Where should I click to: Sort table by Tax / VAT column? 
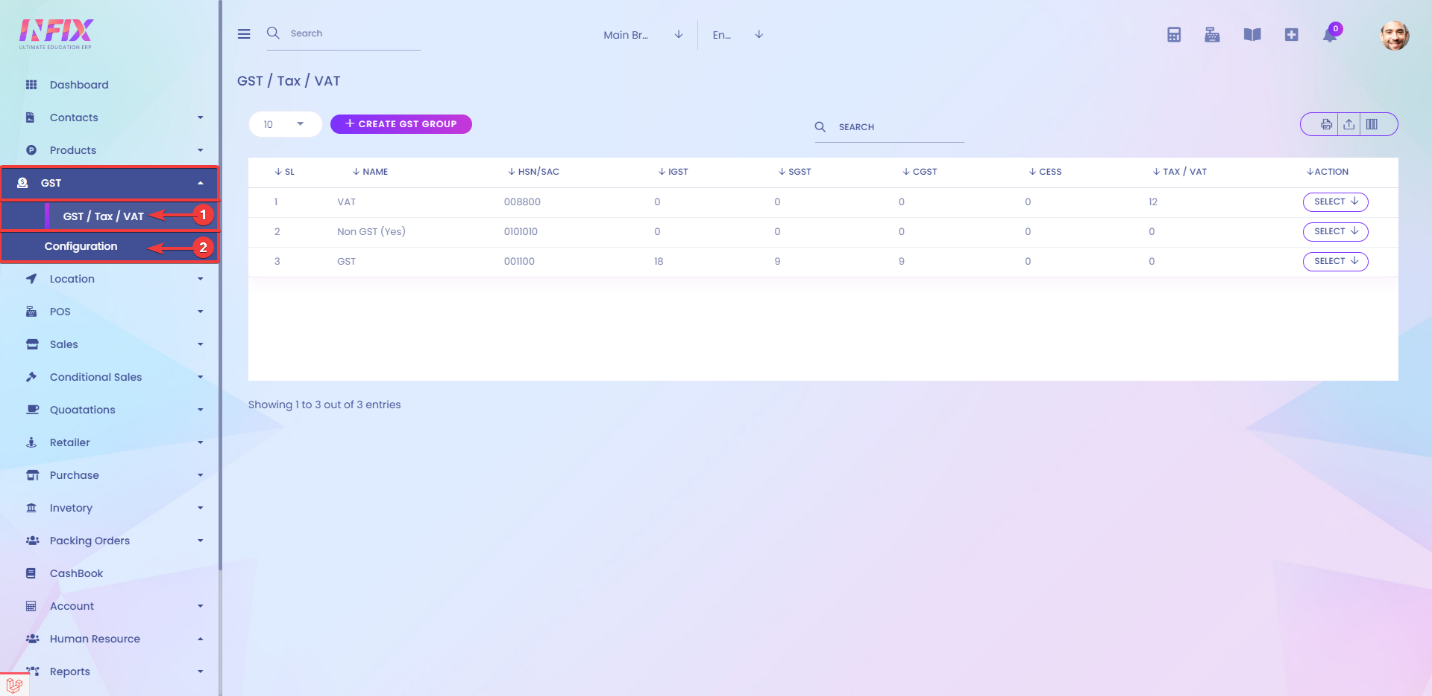tap(1180, 172)
